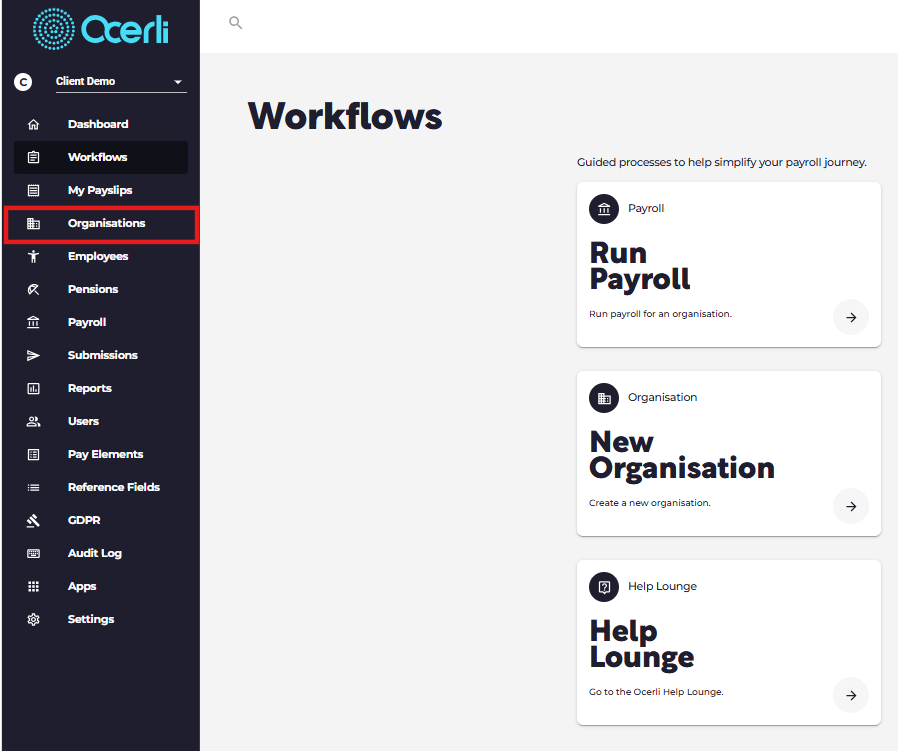
Task: Click the GDPR gavel icon
Action: 34,520
